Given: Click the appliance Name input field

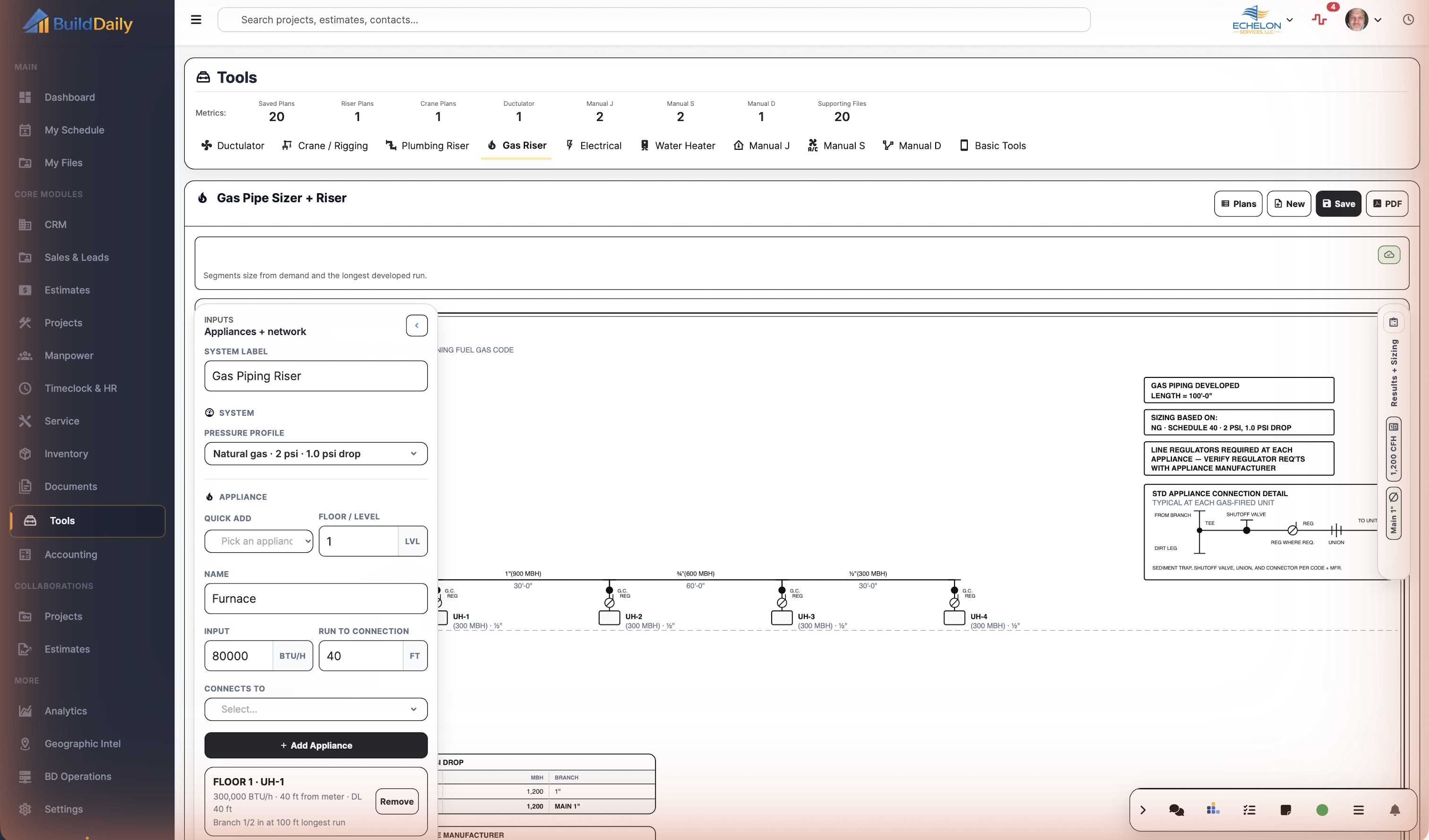Looking at the screenshot, I should point(316,599).
